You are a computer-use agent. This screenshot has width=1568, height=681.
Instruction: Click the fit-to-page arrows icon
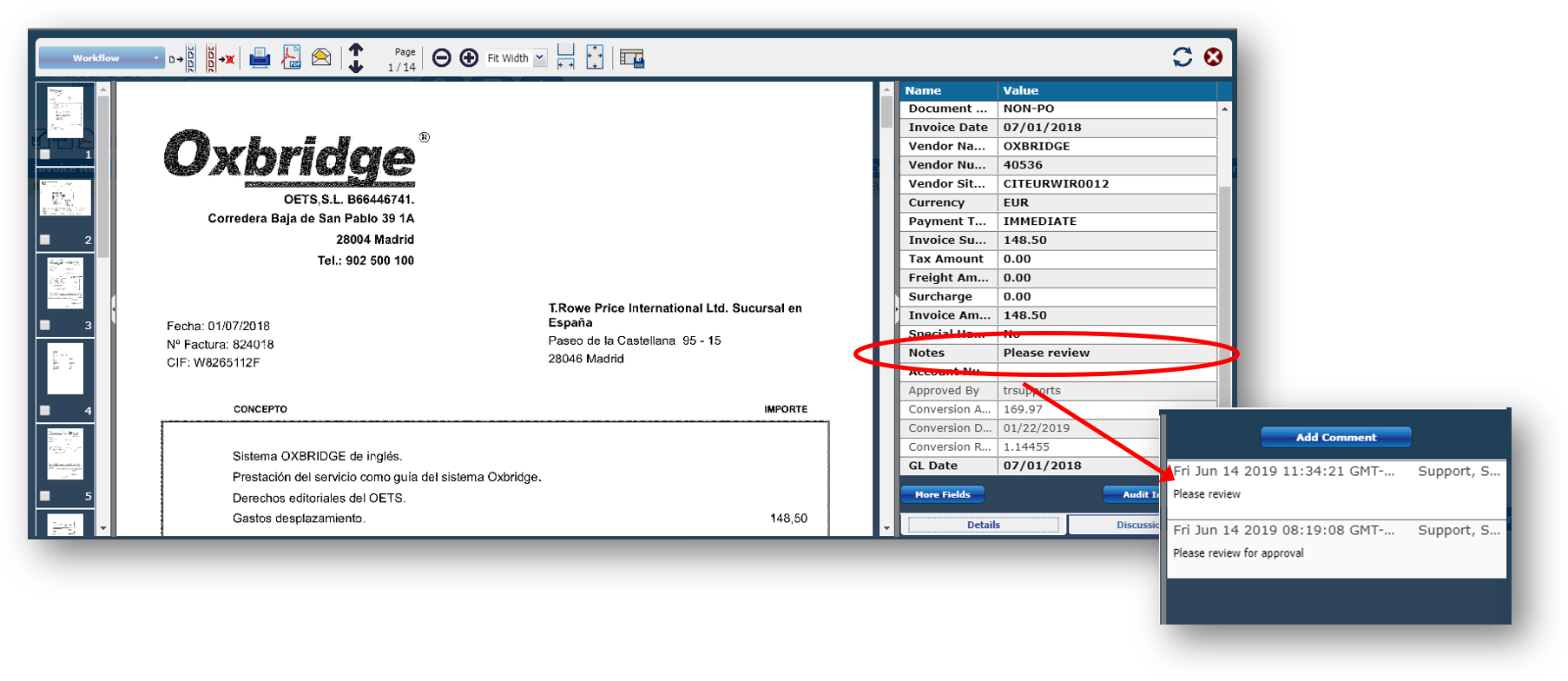(595, 57)
